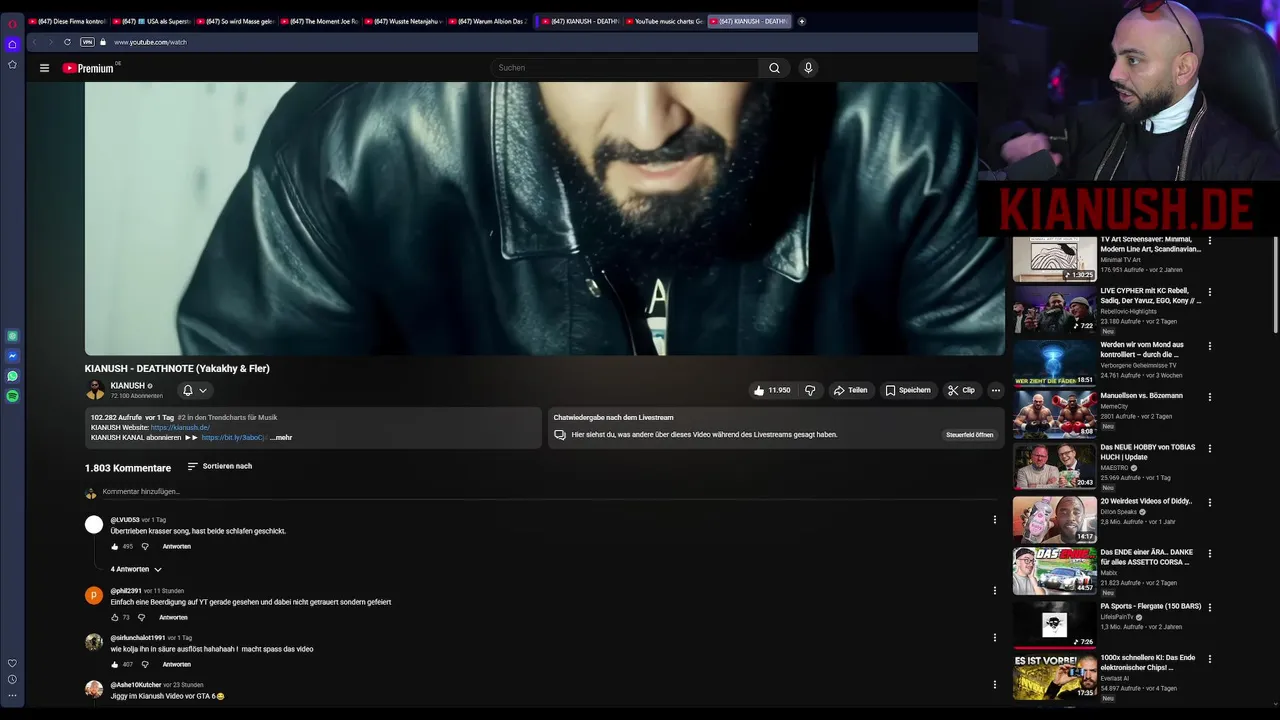Open KIANUSH channel avatar
1280x720 pixels.
coord(95,390)
